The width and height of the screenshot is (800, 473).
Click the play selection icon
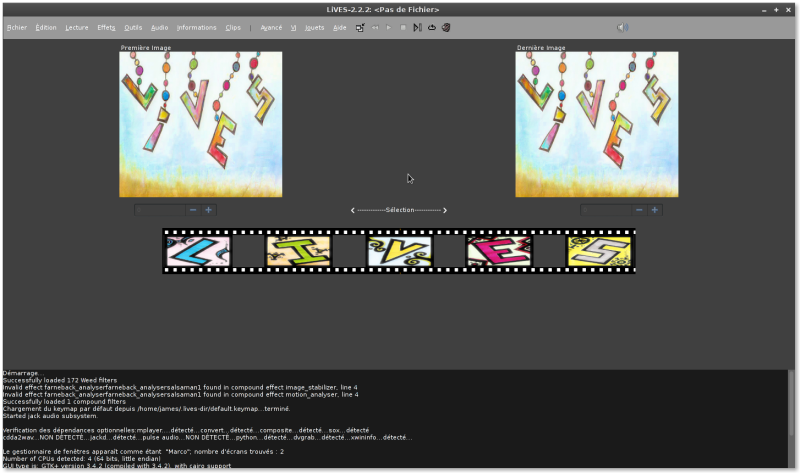(417, 28)
